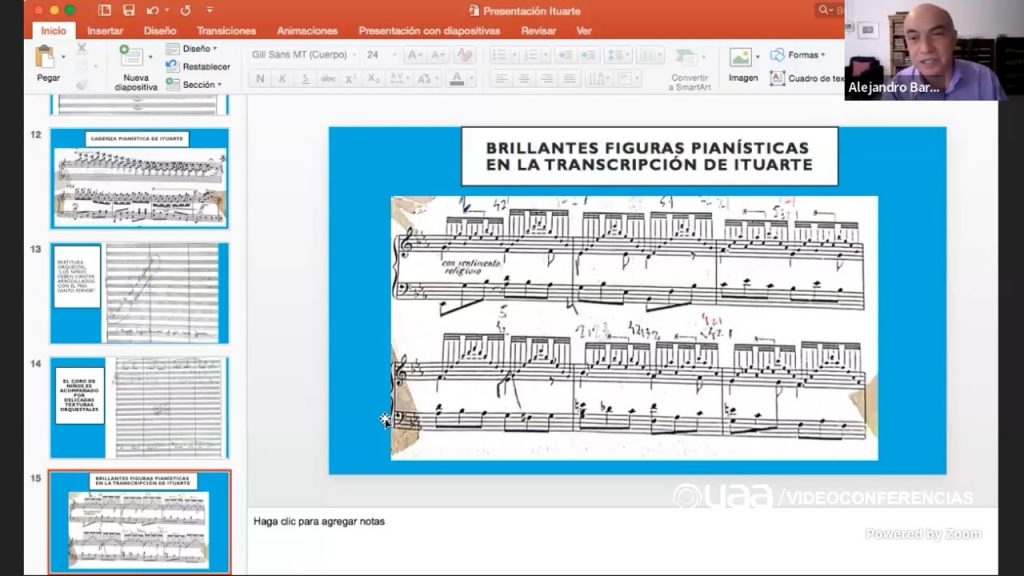The width and height of the screenshot is (1024, 576).
Task: Click the subscript X₂ icon
Action: pos(373,78)
